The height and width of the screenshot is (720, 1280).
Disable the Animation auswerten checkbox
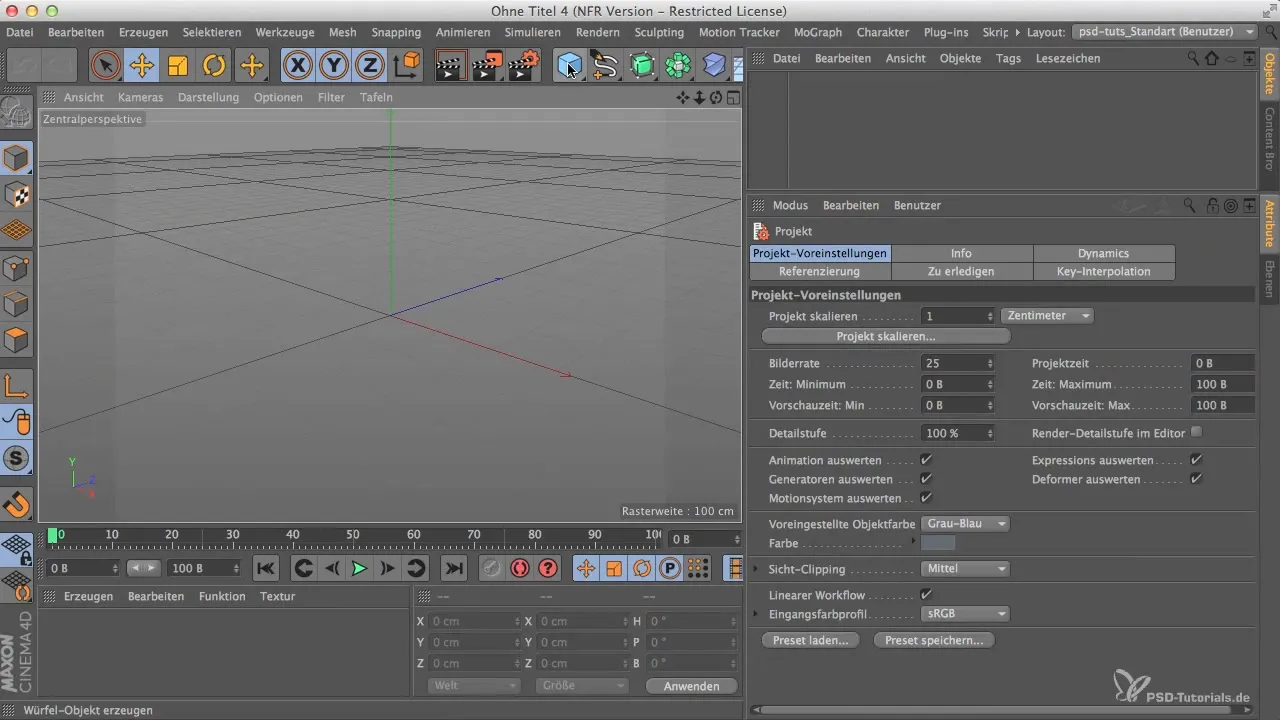[x=926, y=460]
